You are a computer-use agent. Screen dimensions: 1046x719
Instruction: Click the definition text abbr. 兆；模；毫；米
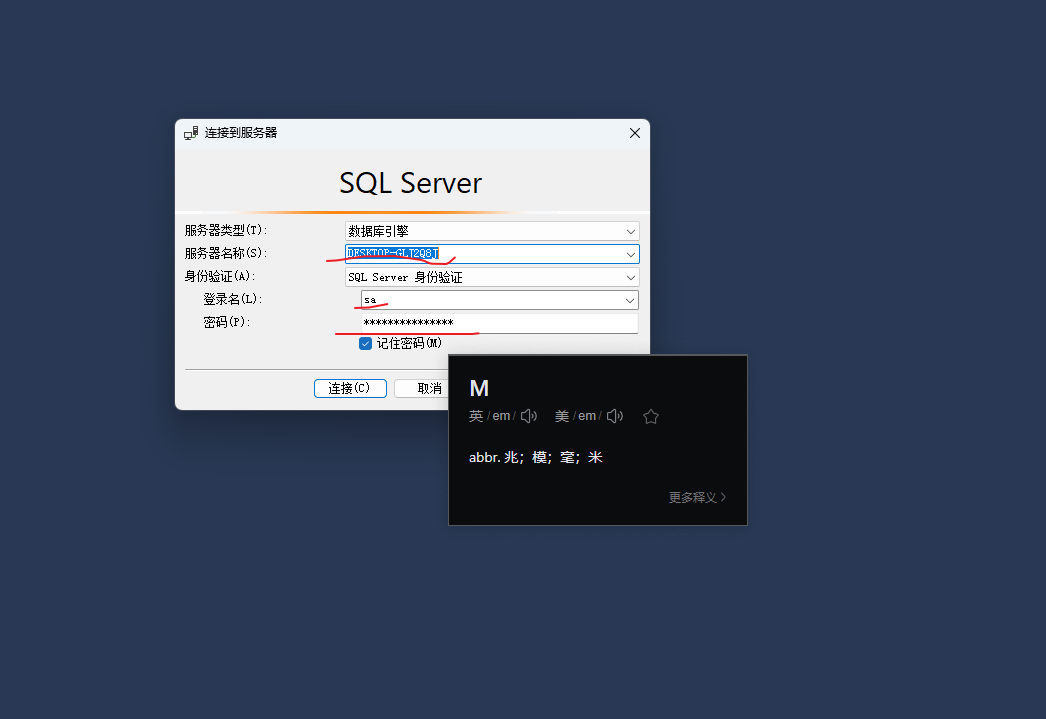pos(536,458)
